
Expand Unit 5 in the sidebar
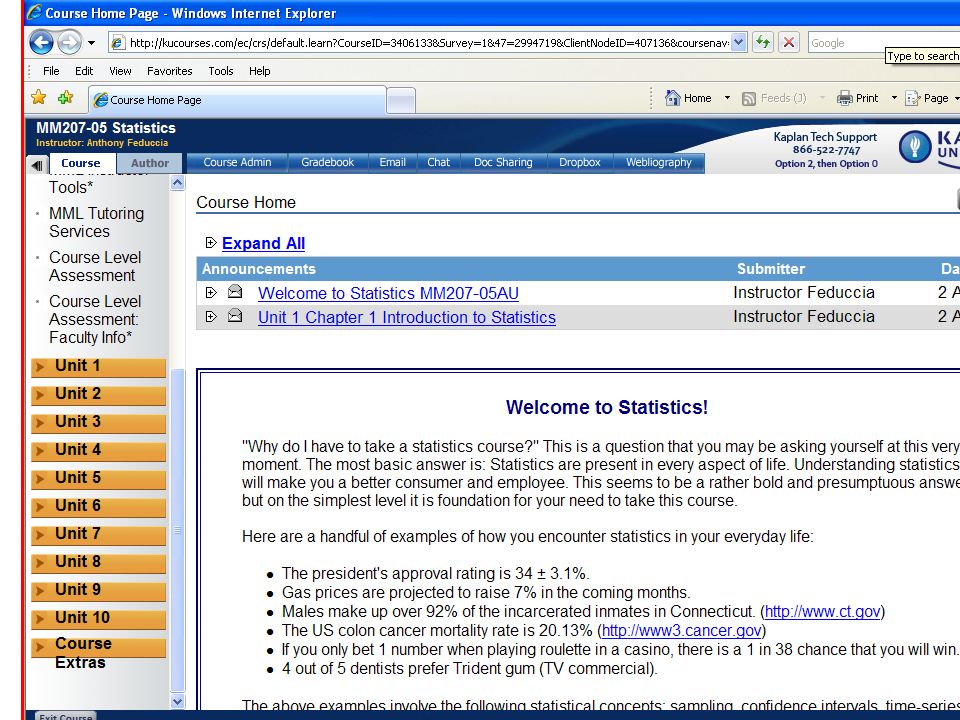99,478
